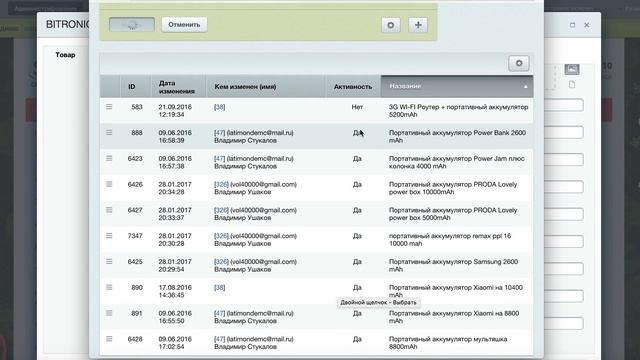Image resolution: width=640 pixels, height=360 pixels.
Task: Click image icon in background window's right side
Action: click(572, 69)
